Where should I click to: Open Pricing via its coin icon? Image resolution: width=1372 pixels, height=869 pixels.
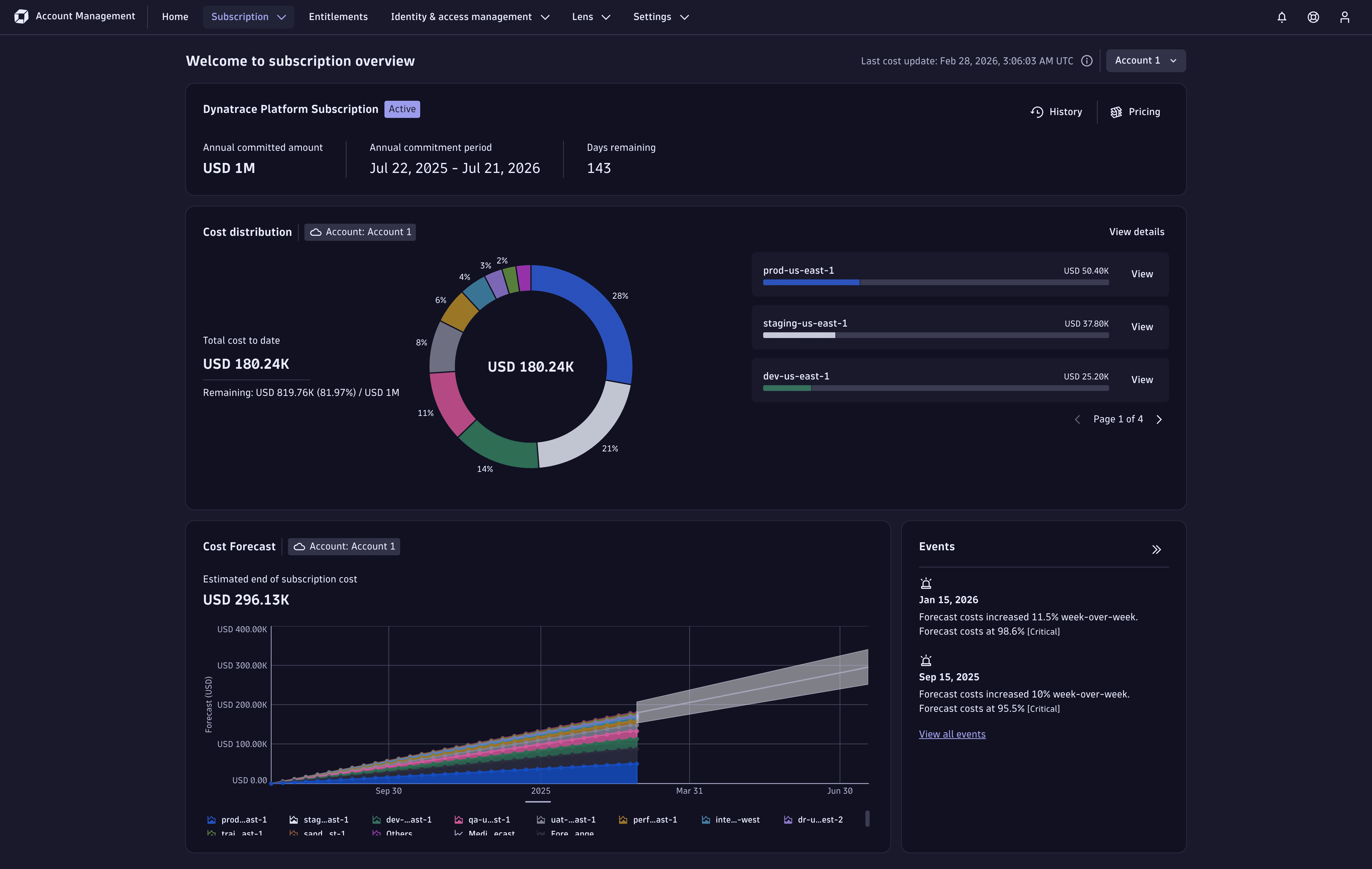click(x=1116, y=112)
